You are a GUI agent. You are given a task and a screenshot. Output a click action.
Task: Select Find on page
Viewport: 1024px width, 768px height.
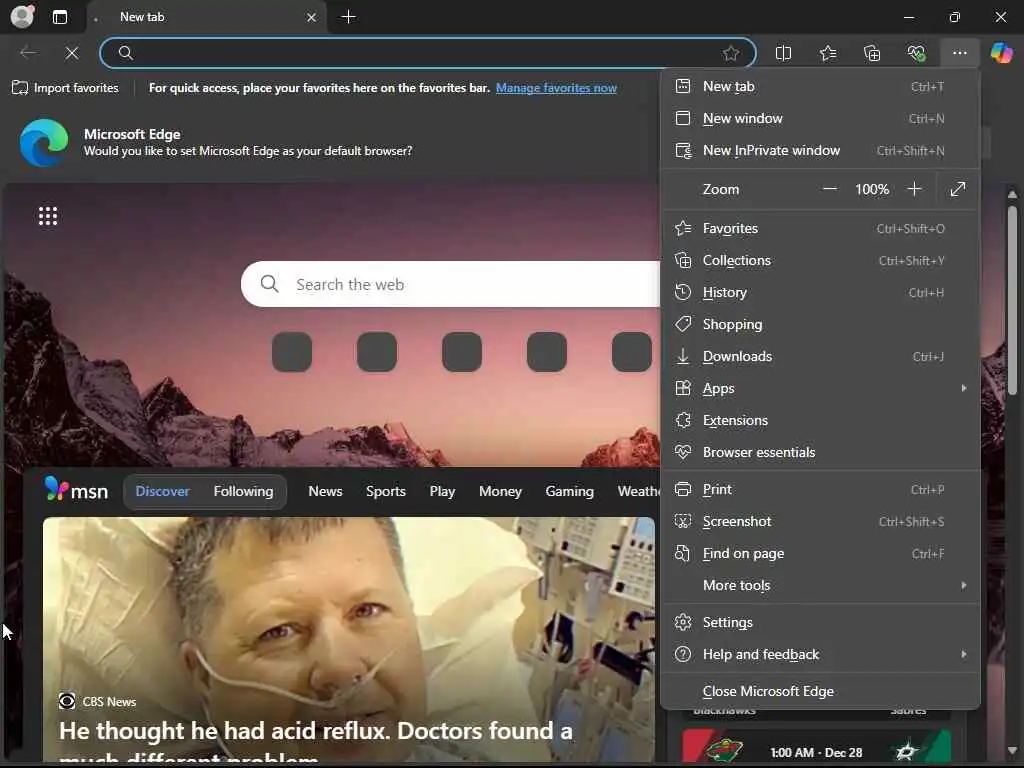click(820, 554)
